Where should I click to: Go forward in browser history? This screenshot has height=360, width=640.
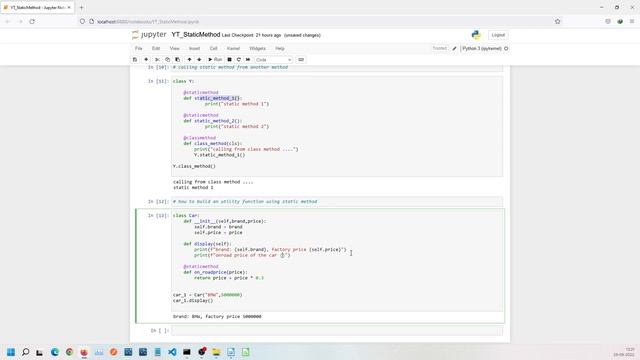[20, 22]
